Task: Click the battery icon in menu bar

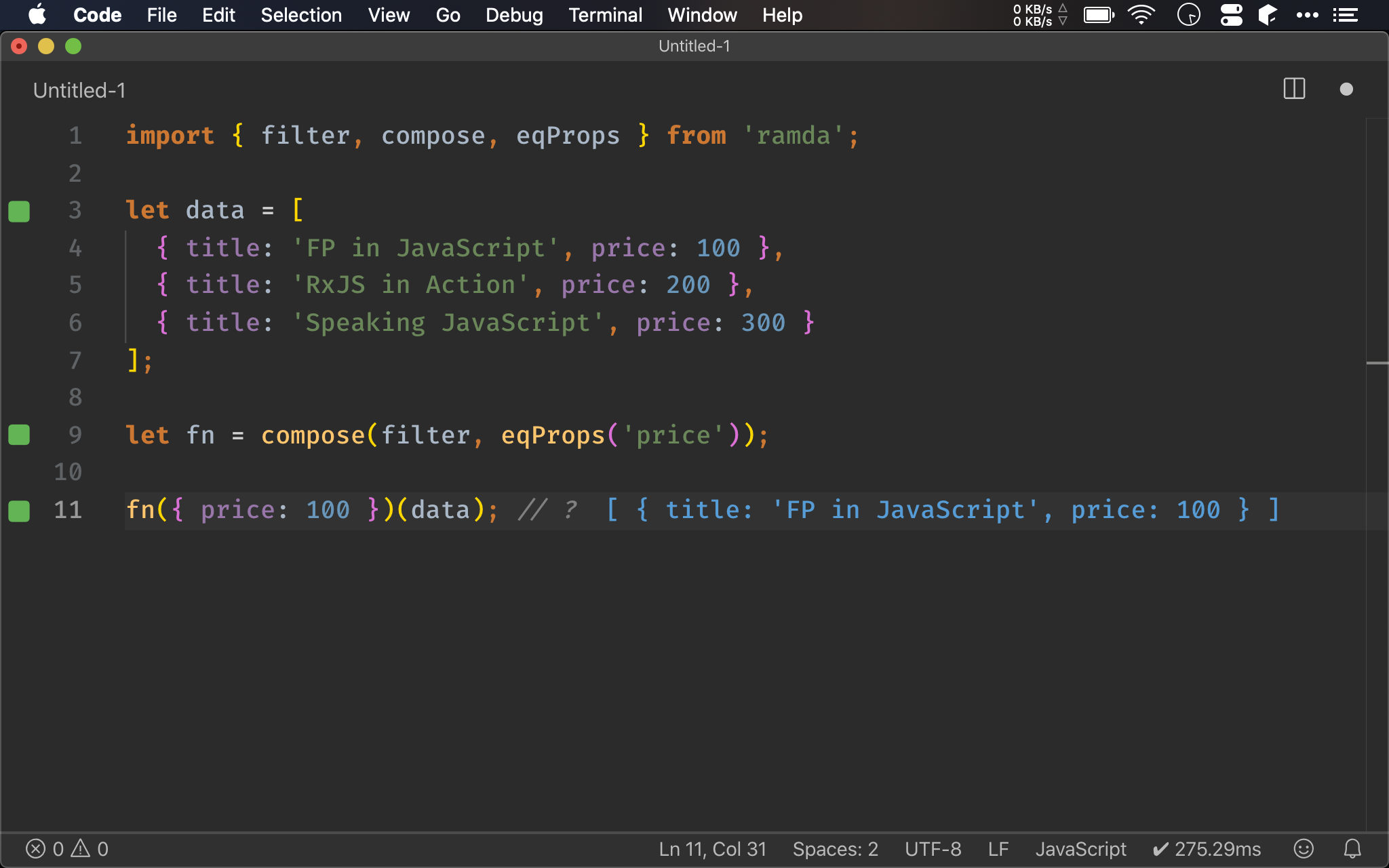Action: 1099,14
